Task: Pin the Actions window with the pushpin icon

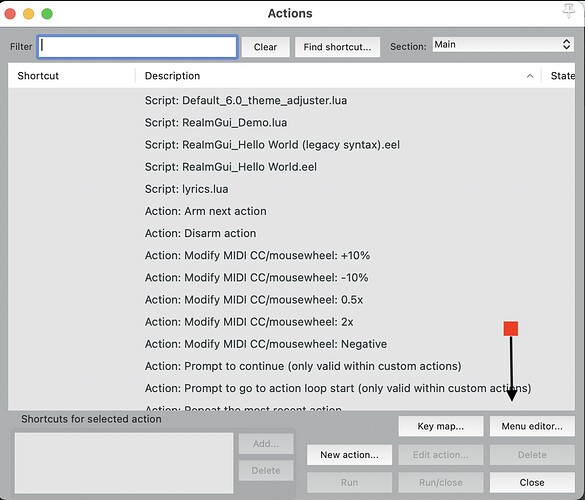Action: 569,11
